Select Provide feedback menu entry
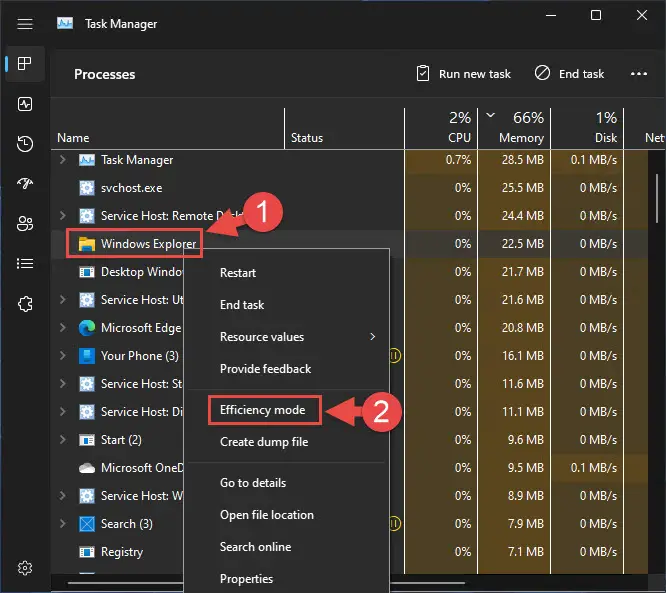The width and height of the screenshot is (666, 593). tap(288, 369)
